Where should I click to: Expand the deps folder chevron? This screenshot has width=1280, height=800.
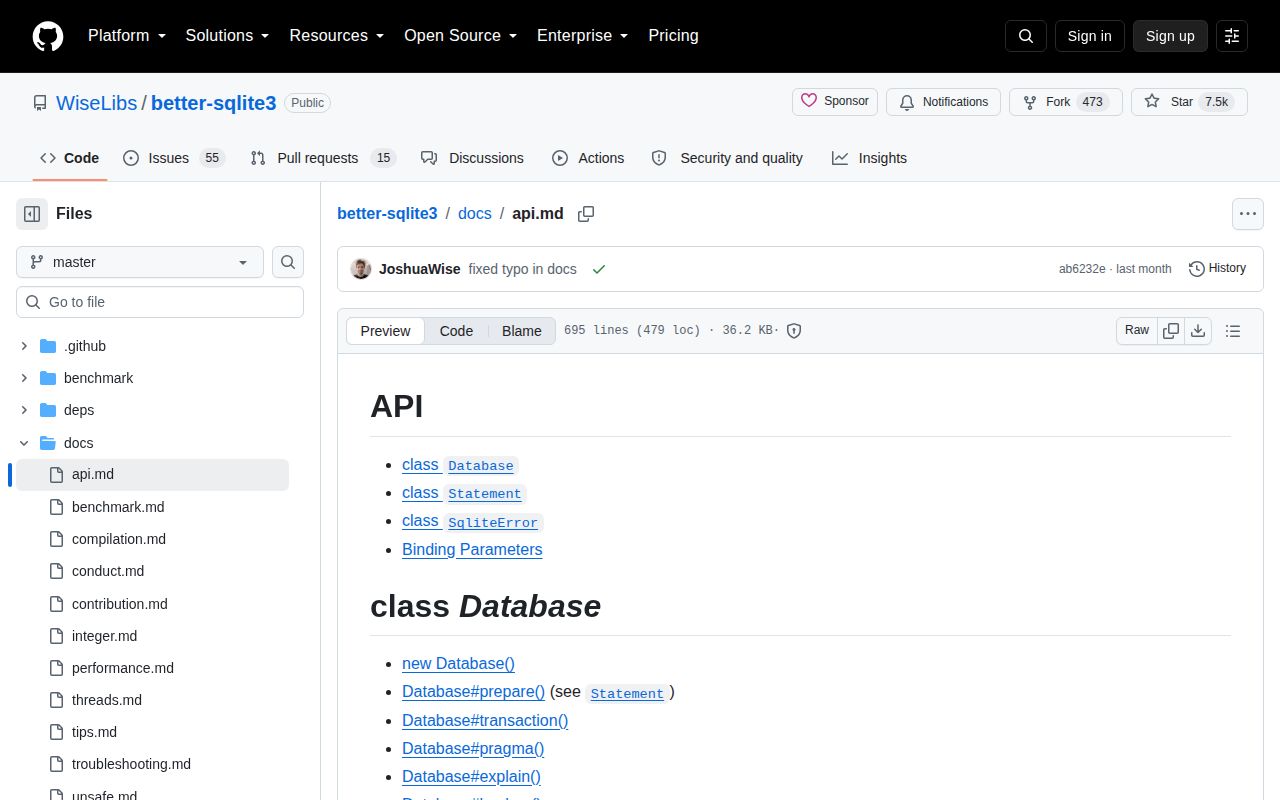(24, 410)
